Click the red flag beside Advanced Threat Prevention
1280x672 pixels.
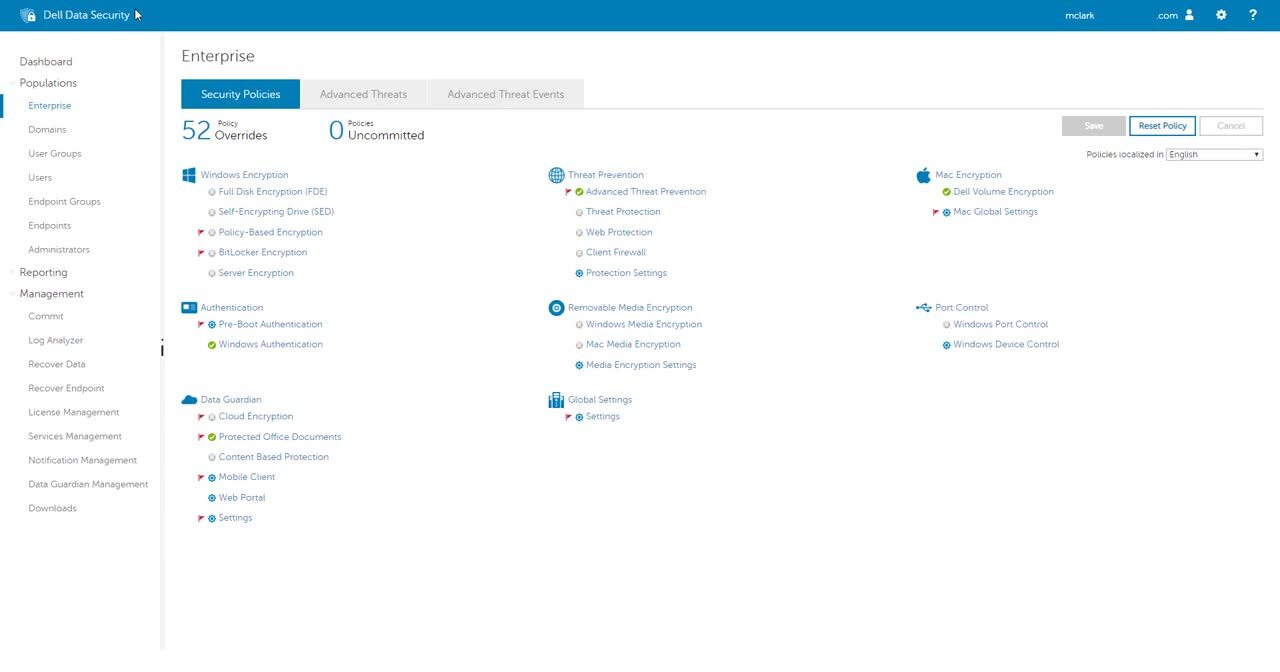[x=569, y=191]
